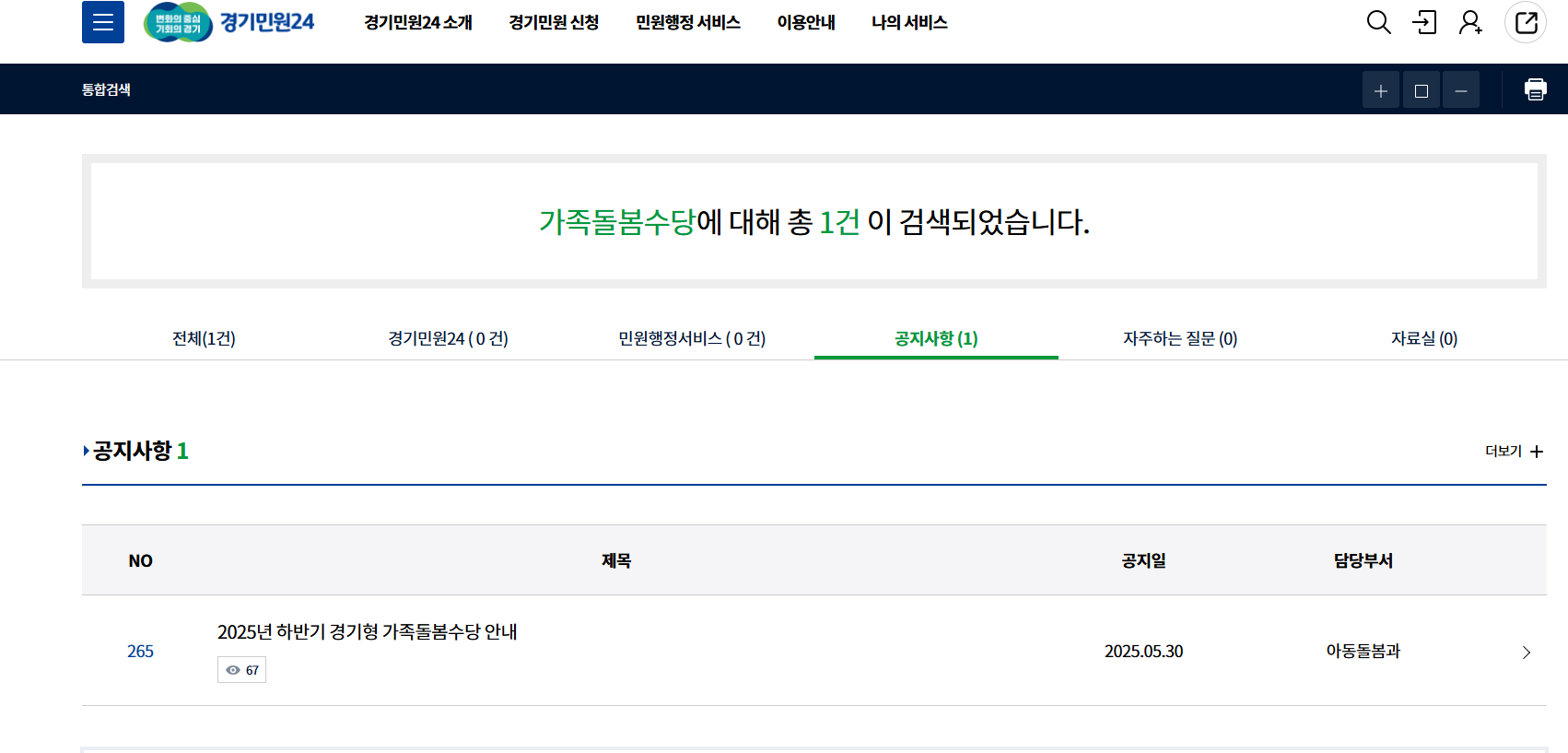Click the eye view count badge 67
Screen dimensions: 1568x753
(x=241, y=670)
